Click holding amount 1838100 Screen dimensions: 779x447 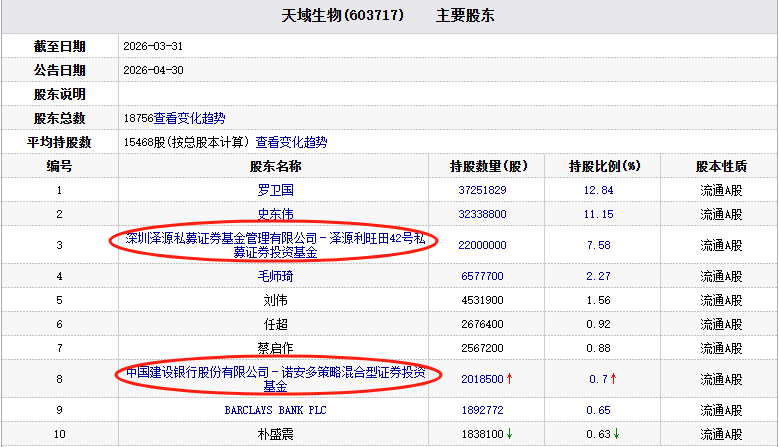(482, 434)
